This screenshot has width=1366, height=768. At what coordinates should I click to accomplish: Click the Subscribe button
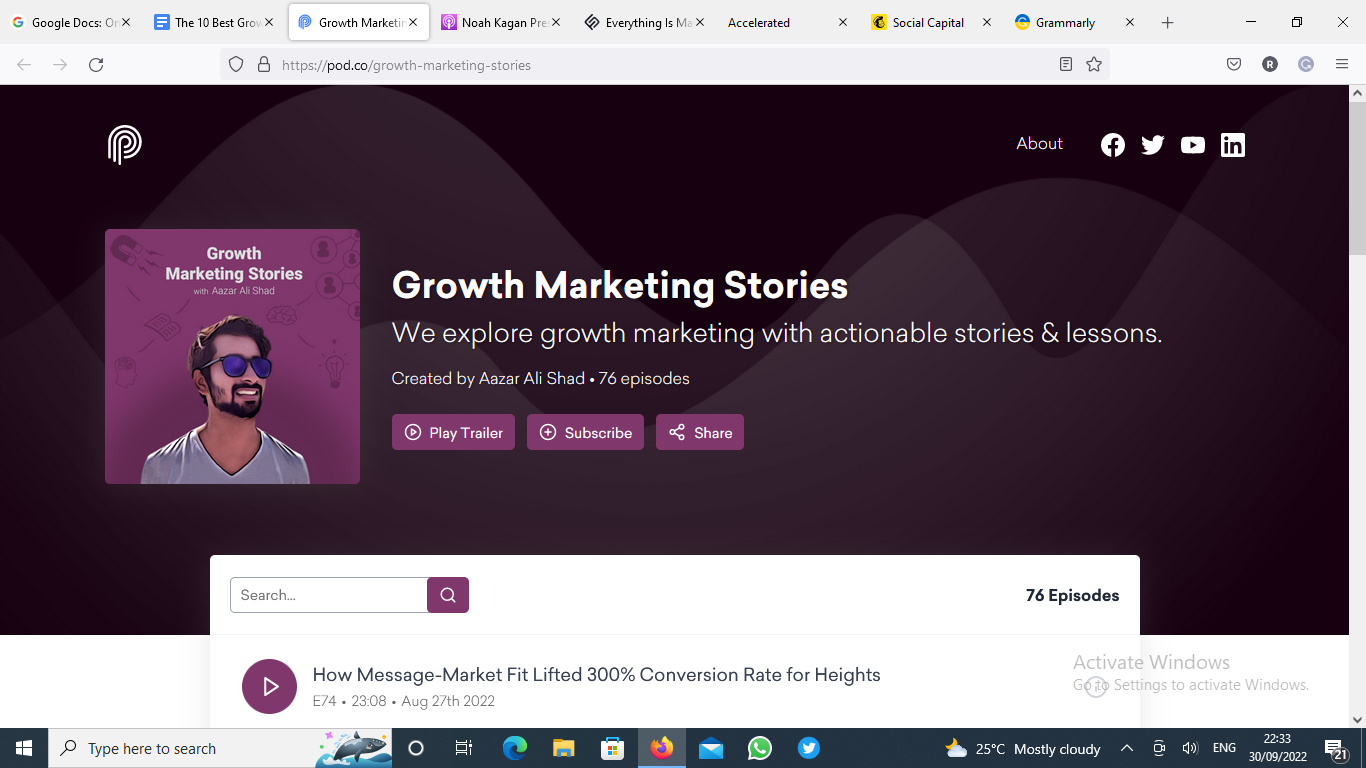(x=585, y=432)
